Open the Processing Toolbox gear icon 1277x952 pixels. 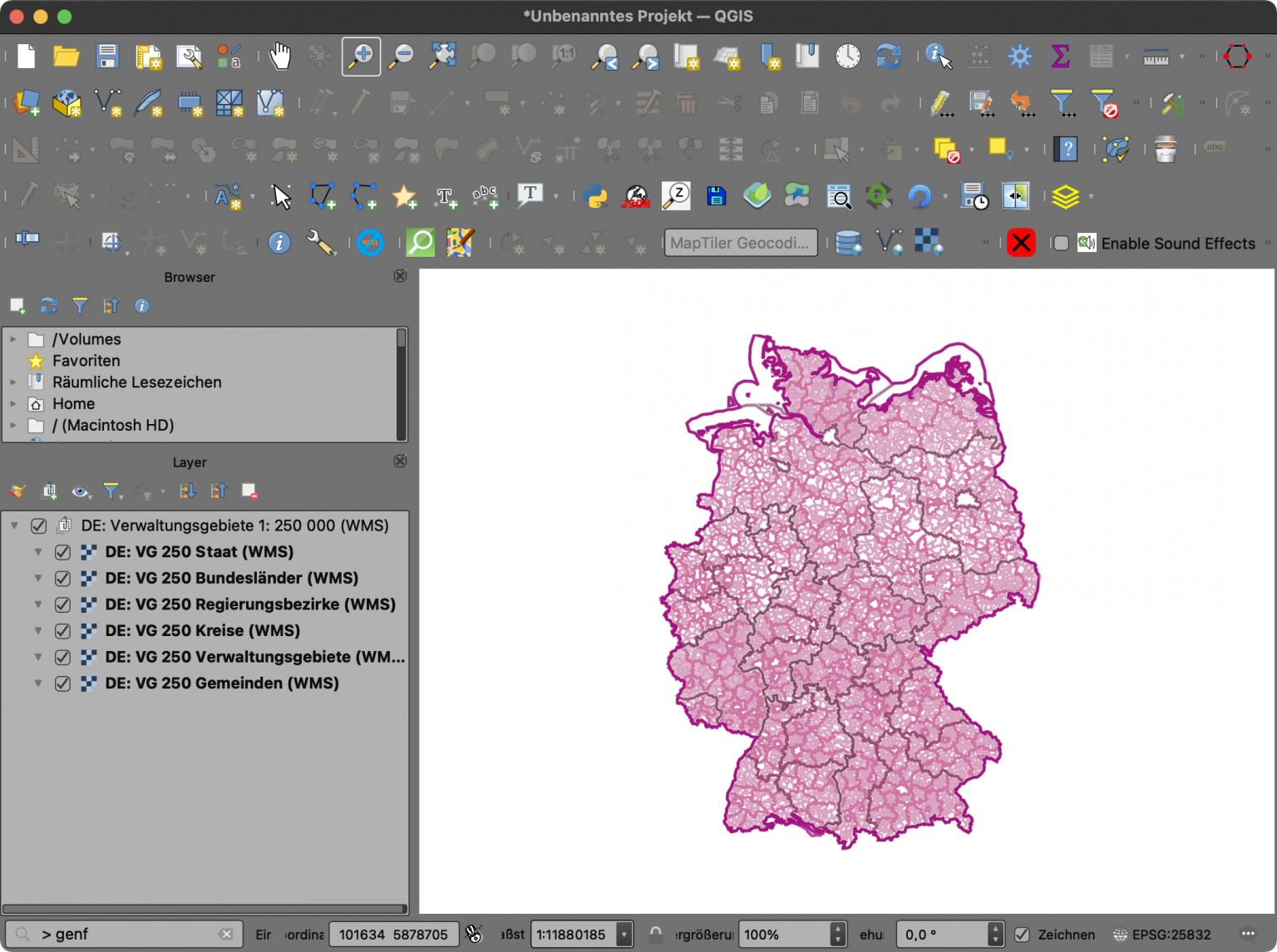[x=1019, y=56]
